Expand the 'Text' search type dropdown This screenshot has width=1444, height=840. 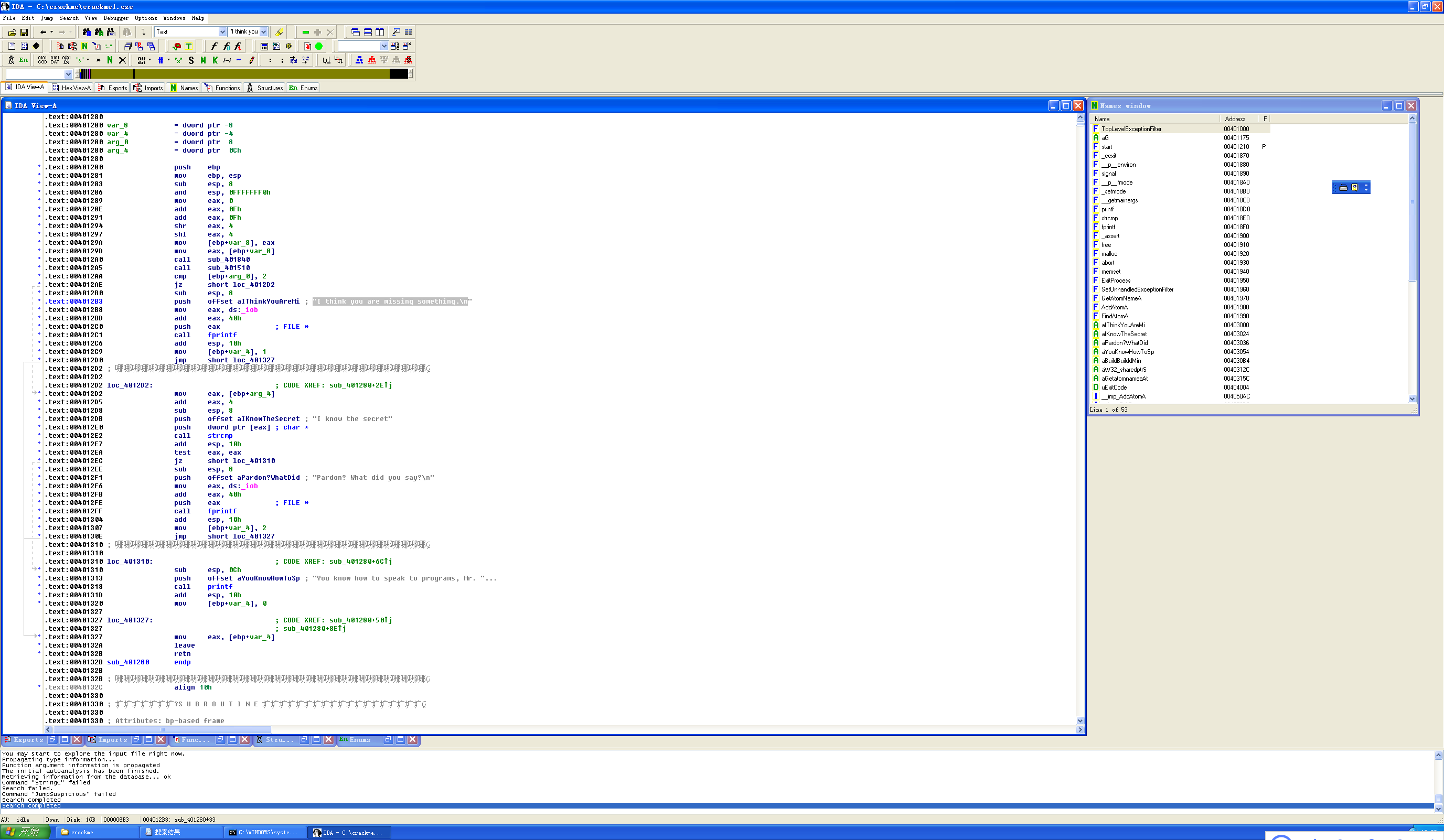[222, 32]
